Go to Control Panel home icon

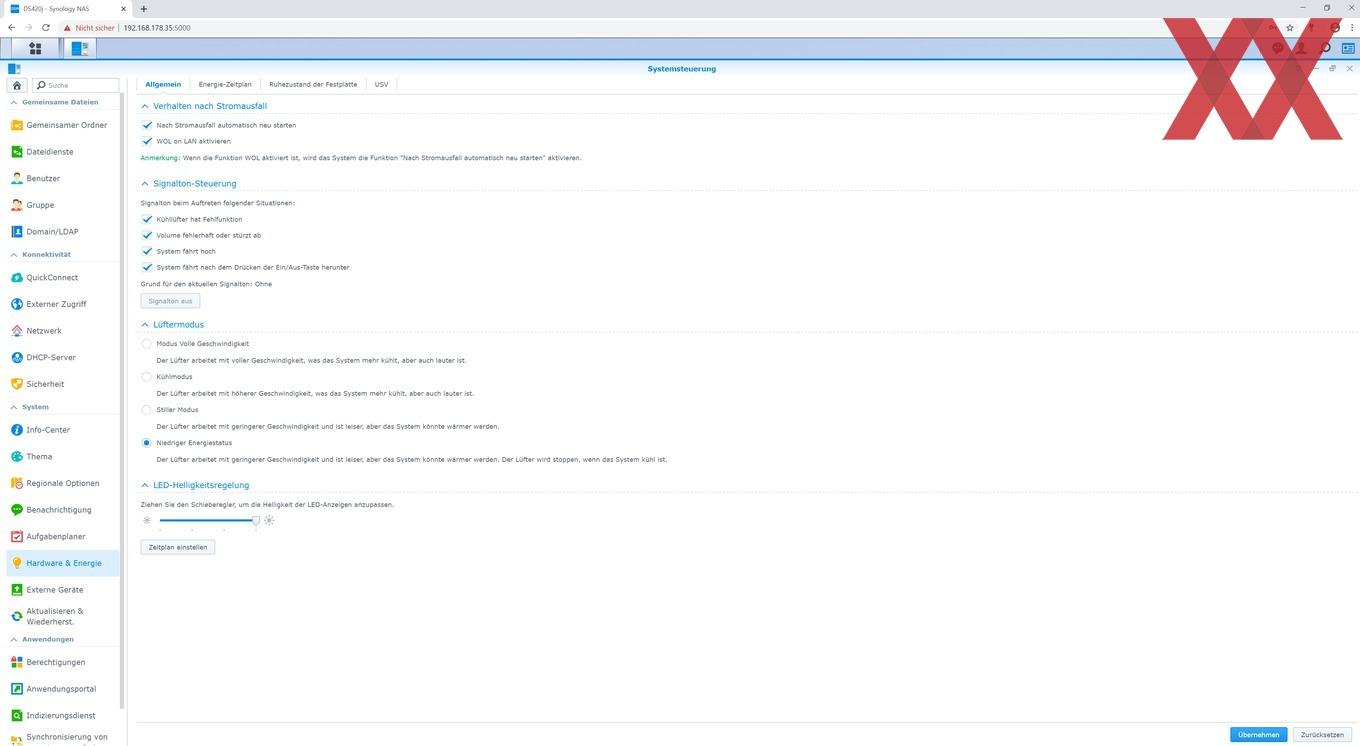17,85
